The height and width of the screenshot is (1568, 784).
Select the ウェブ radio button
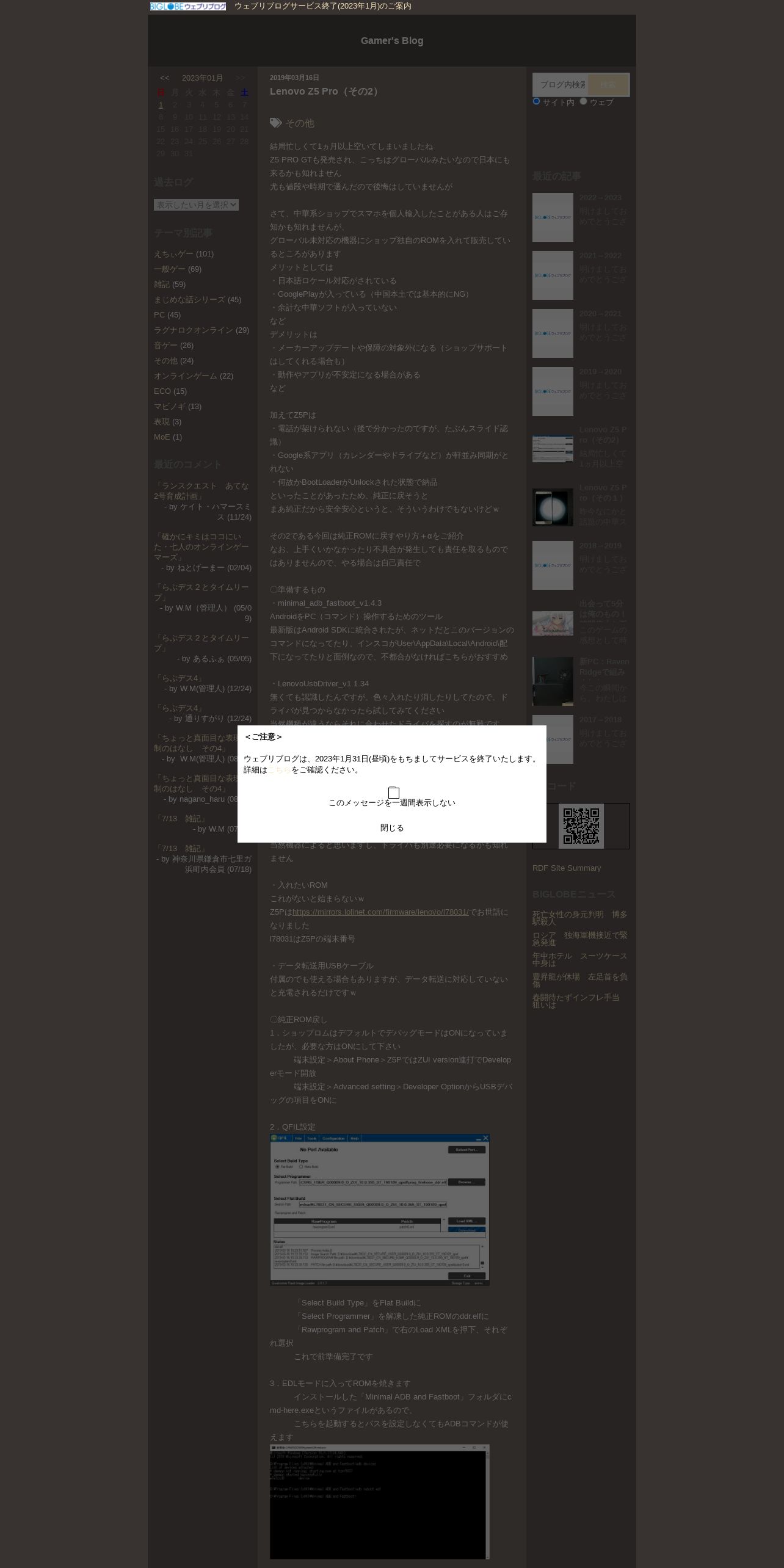[x=583, y=101]
